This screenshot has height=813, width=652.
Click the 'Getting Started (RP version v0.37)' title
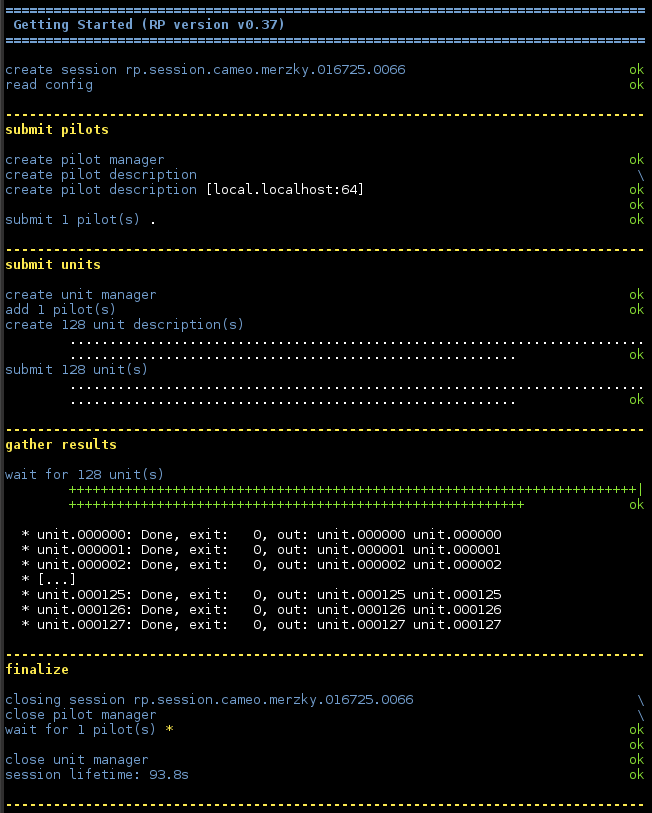point(149,25)
